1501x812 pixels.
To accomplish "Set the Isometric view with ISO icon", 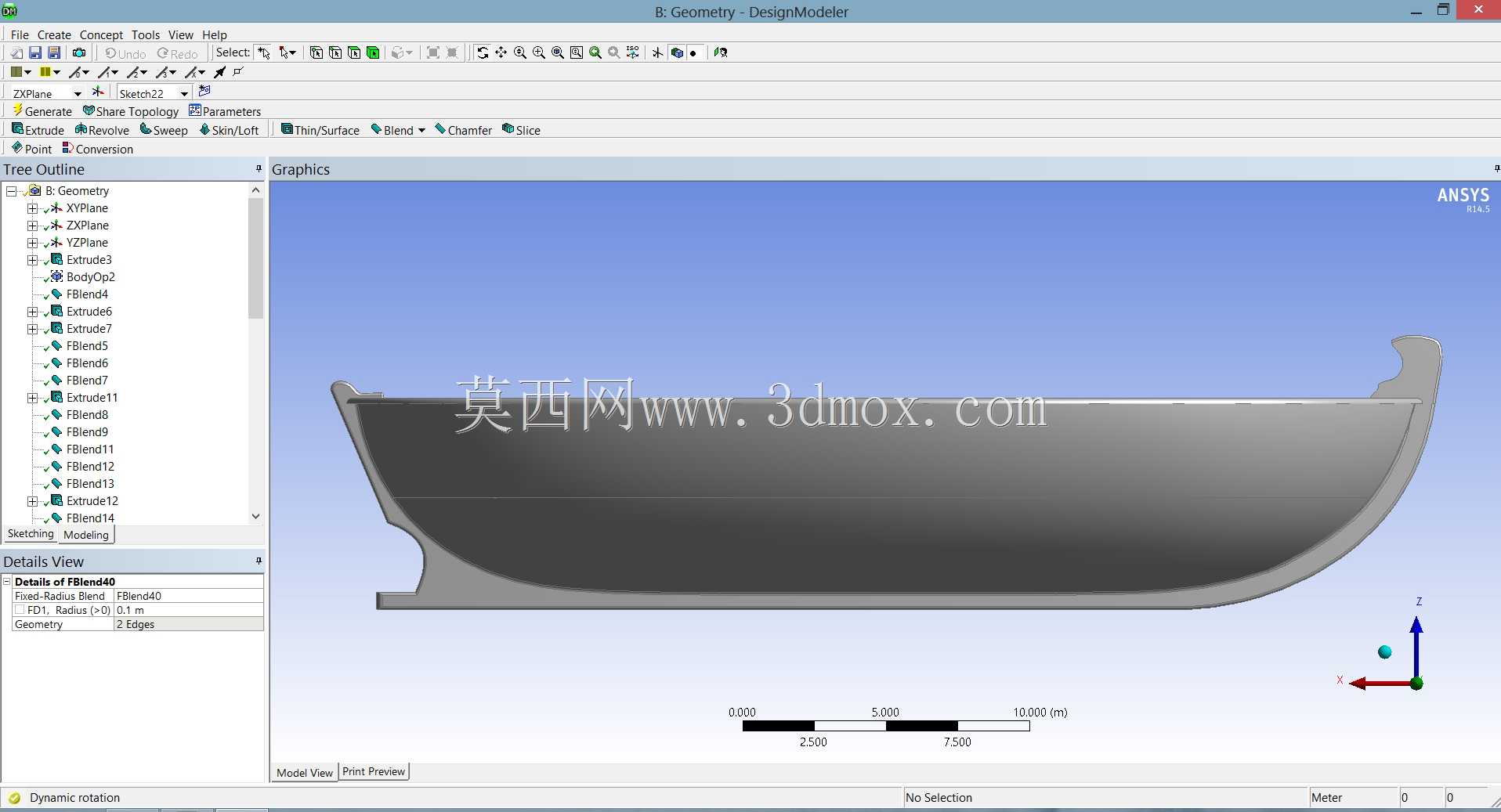I will point(633,52).
